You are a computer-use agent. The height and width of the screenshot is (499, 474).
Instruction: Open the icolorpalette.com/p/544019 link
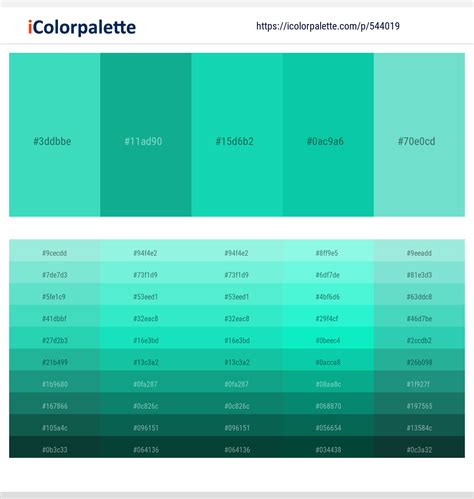328,26
